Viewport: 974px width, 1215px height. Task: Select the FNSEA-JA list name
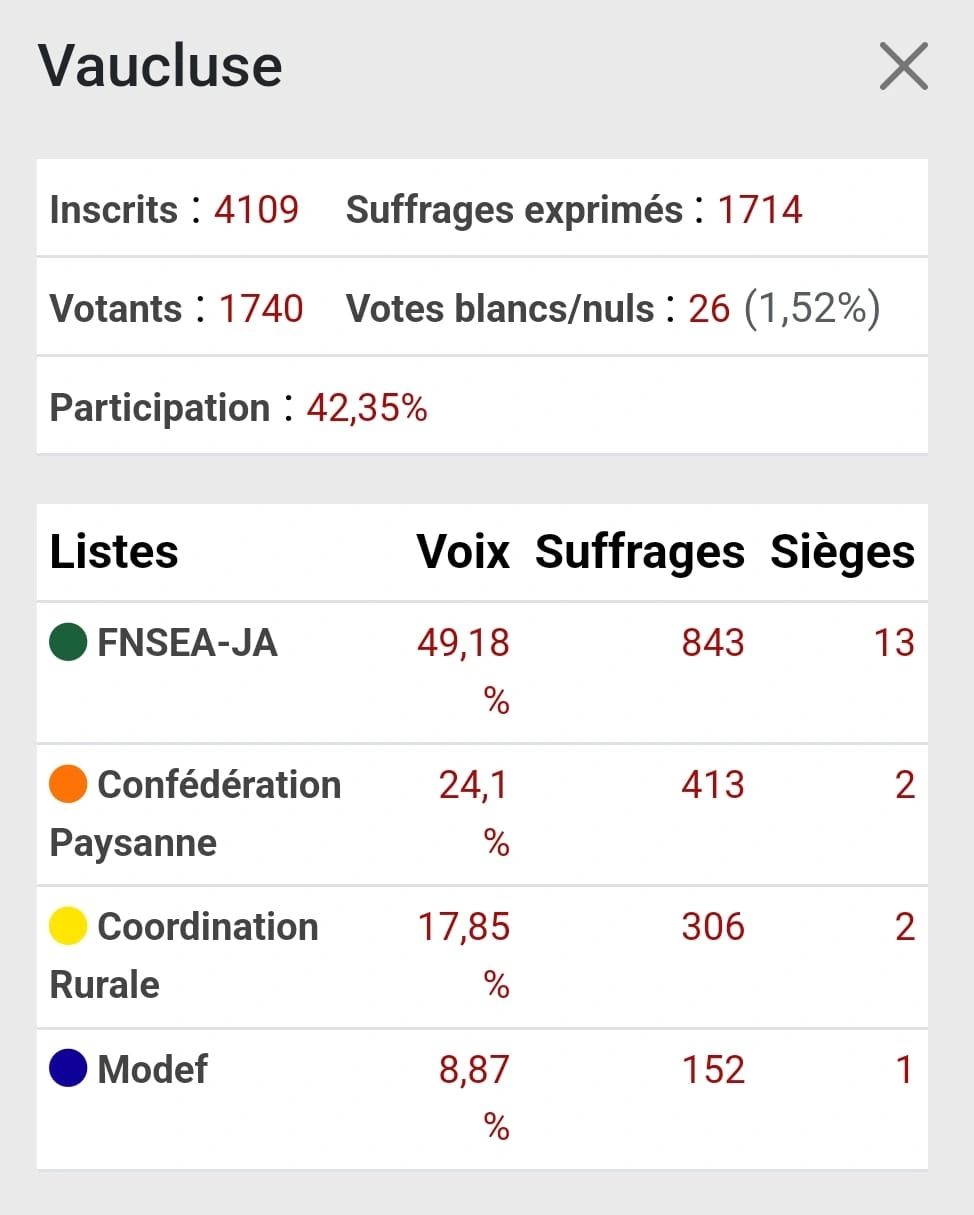[x=187, y=643]
